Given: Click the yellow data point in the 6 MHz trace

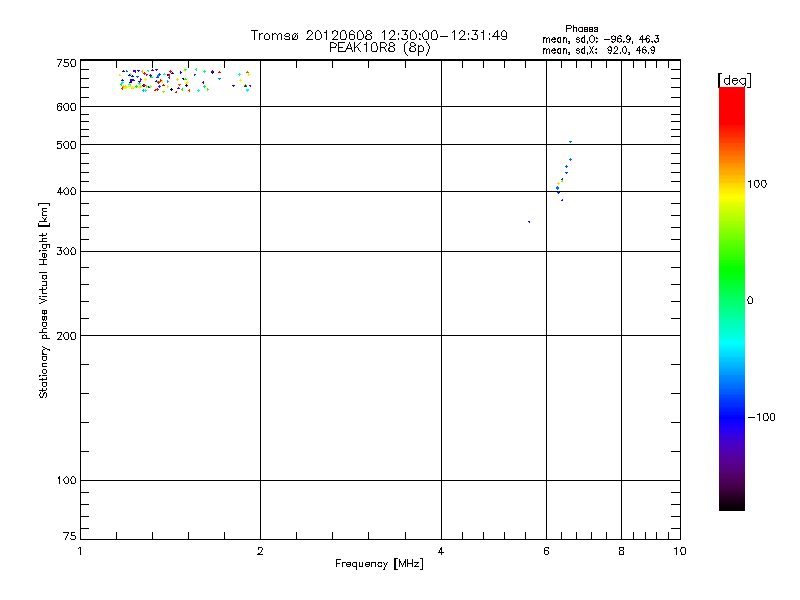Looking at the screenshot, I should coord(559,183).
